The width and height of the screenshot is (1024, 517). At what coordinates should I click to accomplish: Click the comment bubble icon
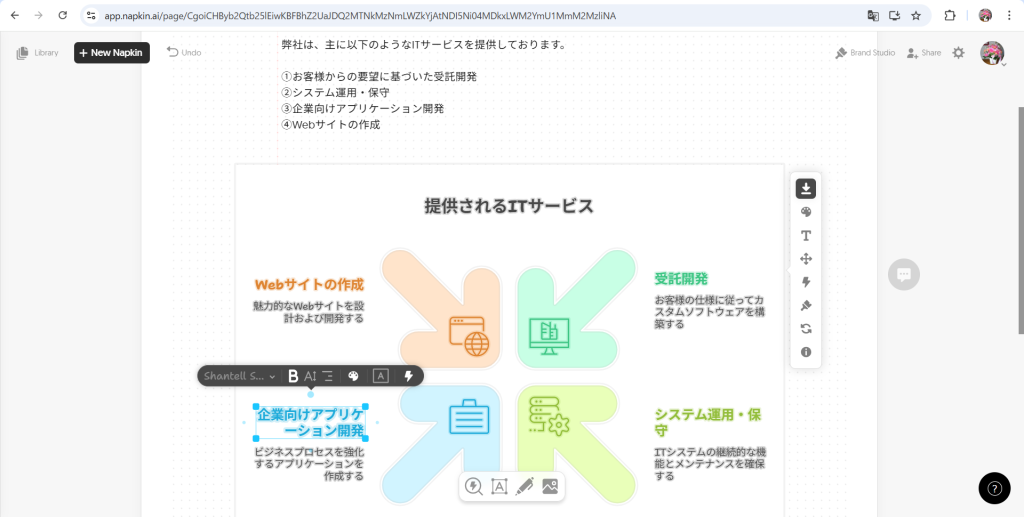click(903, 274)
